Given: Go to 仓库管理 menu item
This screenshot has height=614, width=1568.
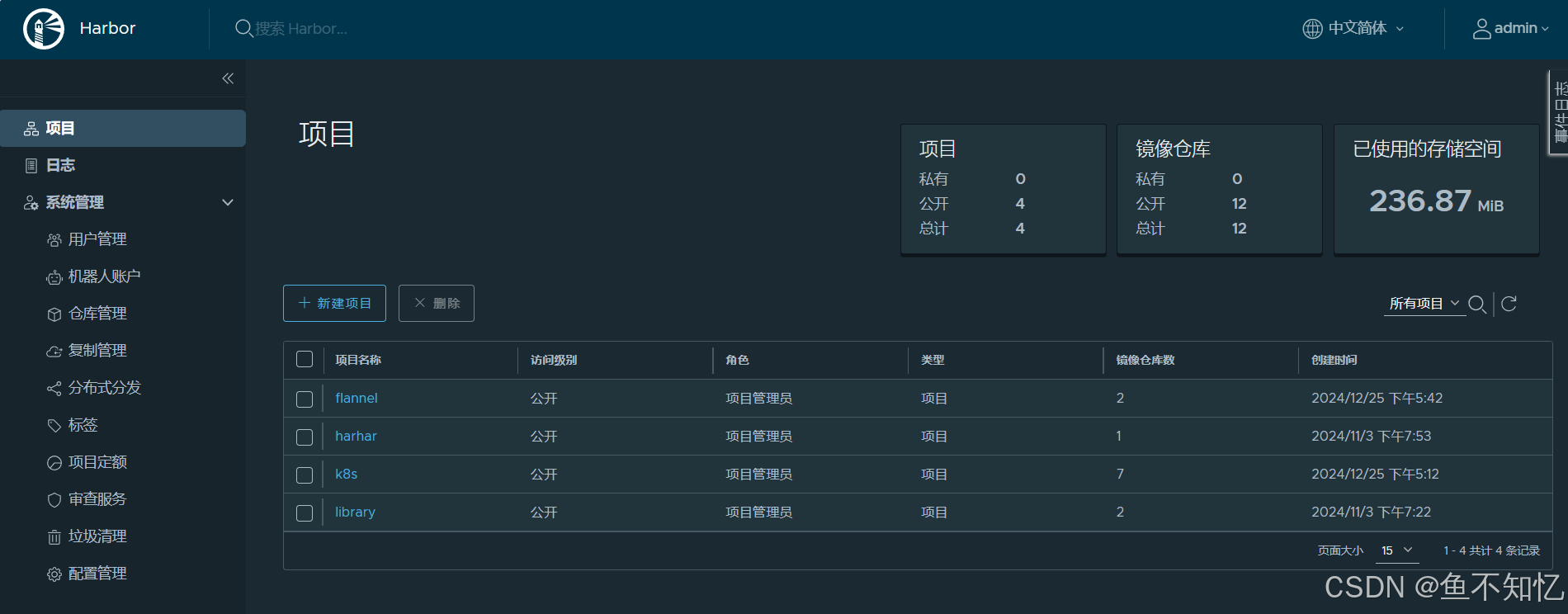Looking at the screenshot, I should (x=97, y=314).
